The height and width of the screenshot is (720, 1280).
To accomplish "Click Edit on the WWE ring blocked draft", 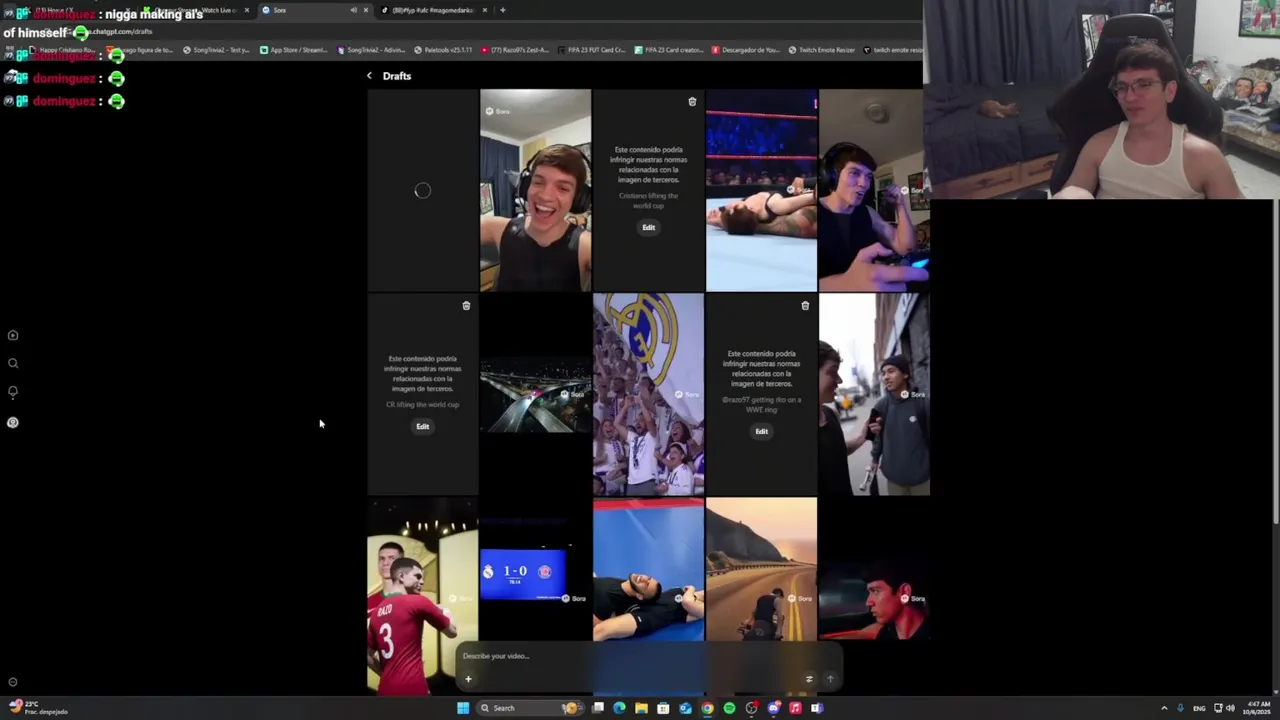I will (761, 432).
